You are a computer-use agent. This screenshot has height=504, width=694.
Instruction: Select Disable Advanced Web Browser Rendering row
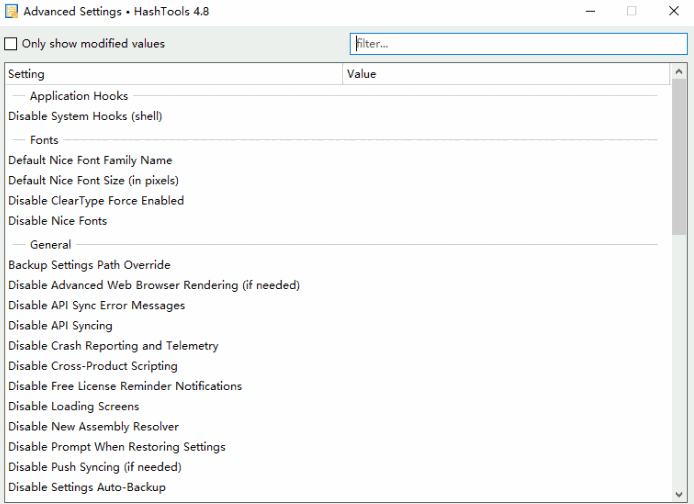[154, 285]
